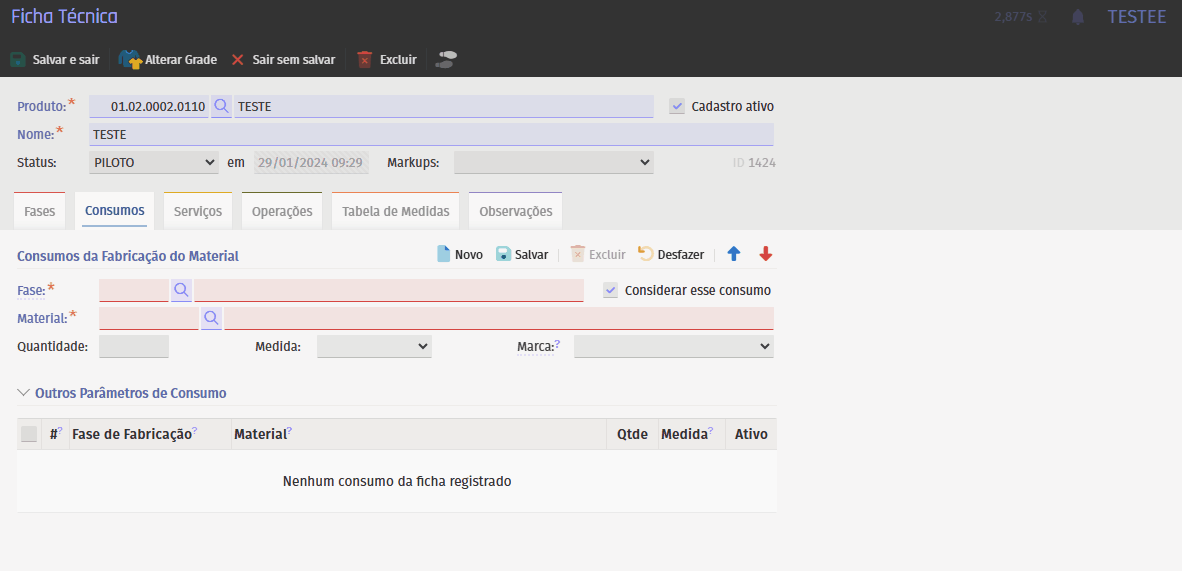Click into the Quantidade input field
The width and height of the screenshot is (1182, 571).
tap(134, 346)
